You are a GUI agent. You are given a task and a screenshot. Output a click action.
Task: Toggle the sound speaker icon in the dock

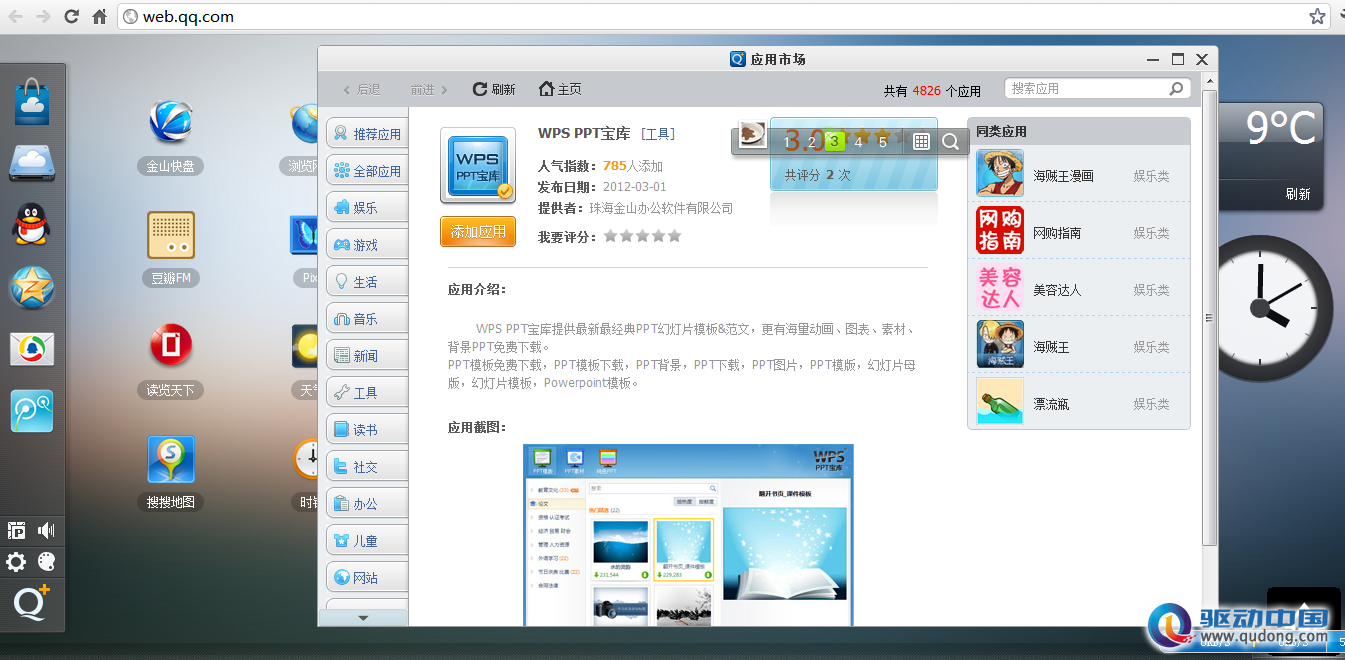click(46, 530)
